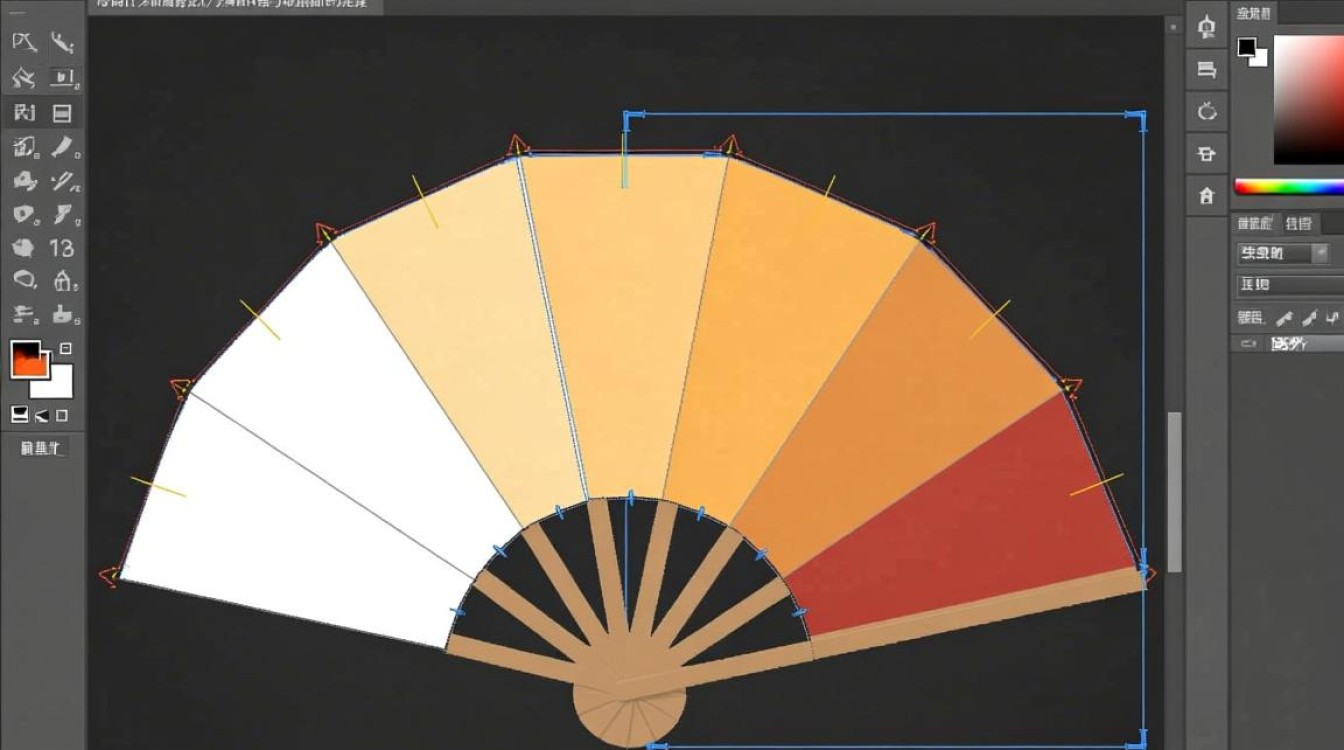Image resolution: width=1344 pixels, height=750 pixels.
Task: Toggle the leftmost mode icon below color swatches
Action: click(x=19, y=414)
